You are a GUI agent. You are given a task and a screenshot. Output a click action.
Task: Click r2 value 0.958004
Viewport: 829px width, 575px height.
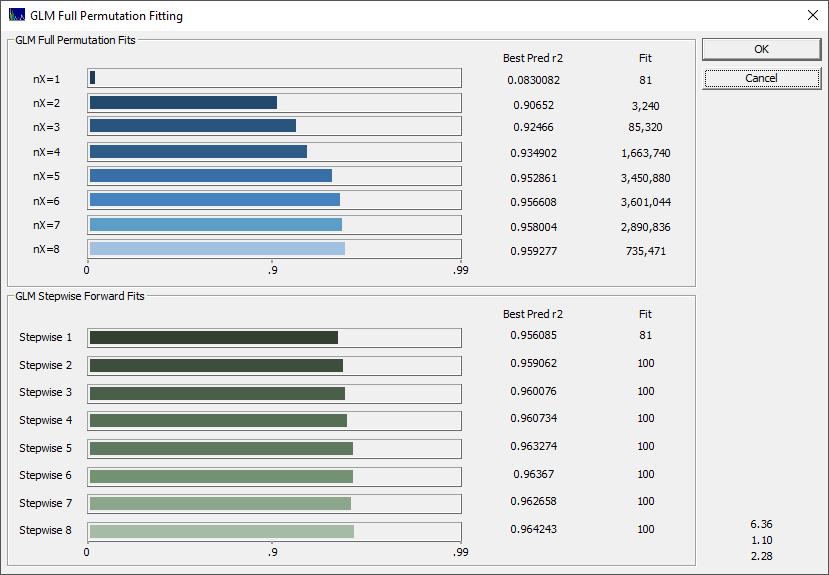click(x=533, y=227)
